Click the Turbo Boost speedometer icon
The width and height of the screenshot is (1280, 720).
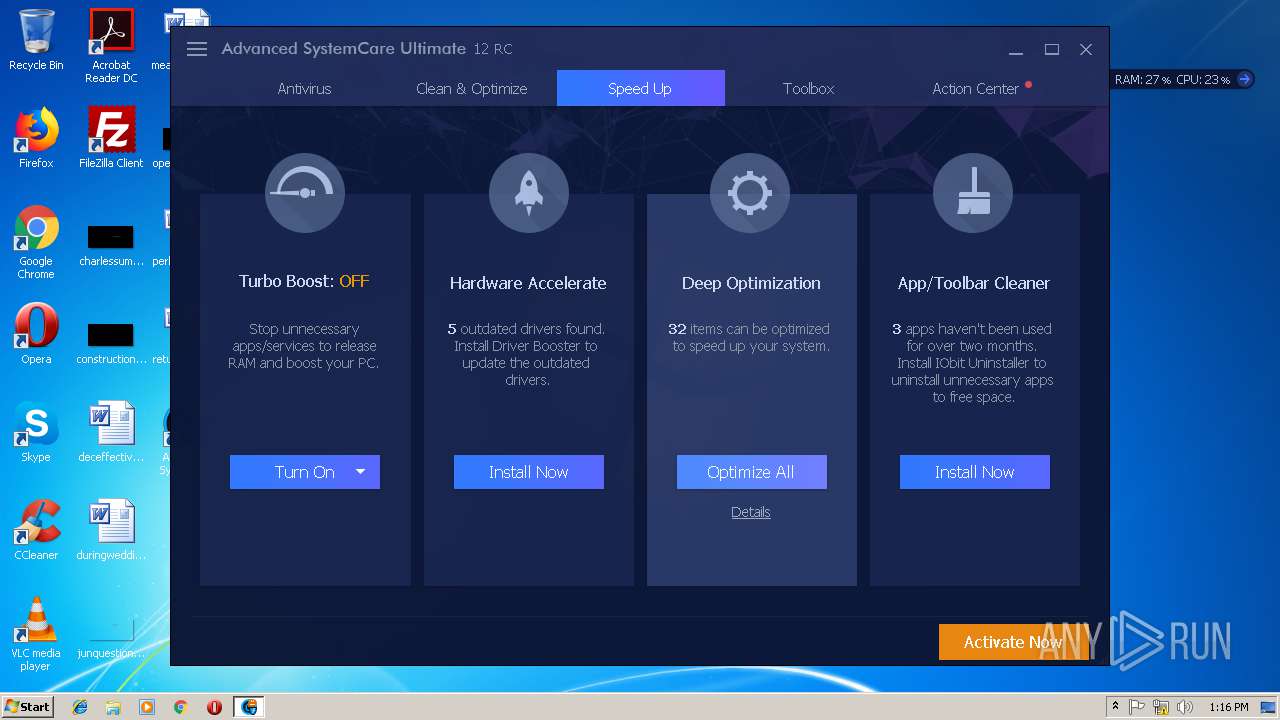(x=305, y=193)
